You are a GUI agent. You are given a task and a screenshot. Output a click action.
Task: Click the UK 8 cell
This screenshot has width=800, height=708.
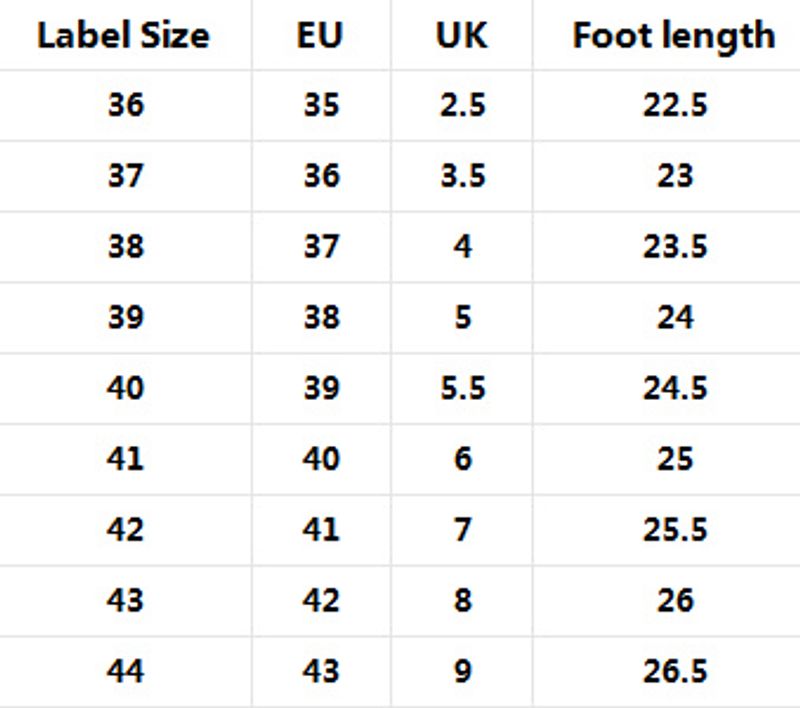pos(462,600)
